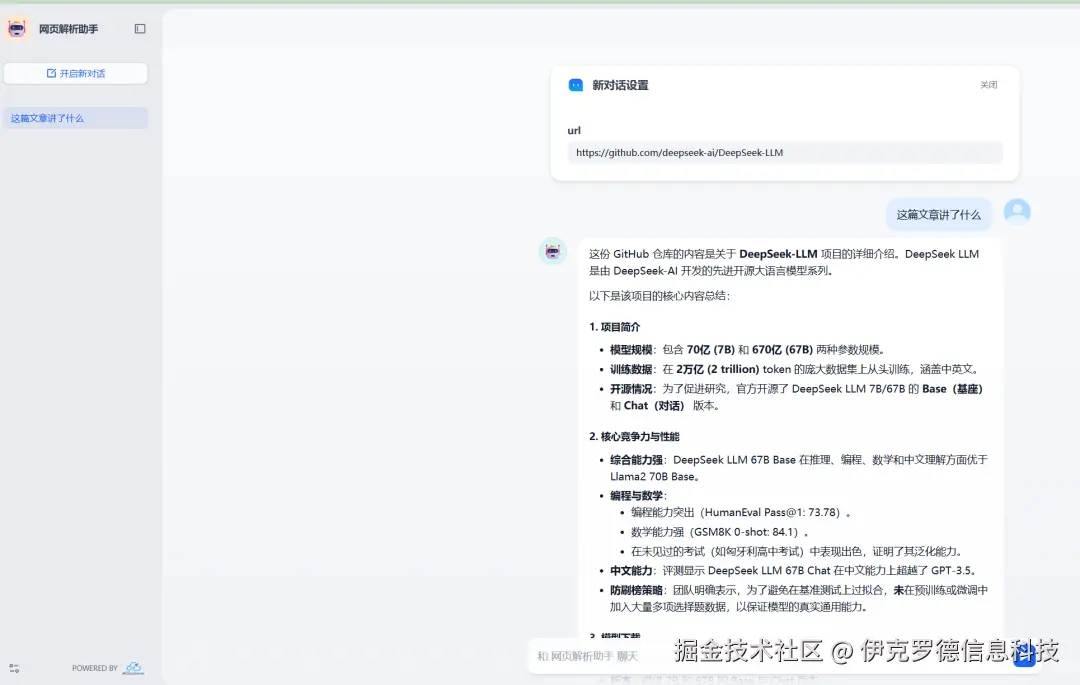
Task: Click the 1. 项目简介 heading
Action: [x=614, y=327]
